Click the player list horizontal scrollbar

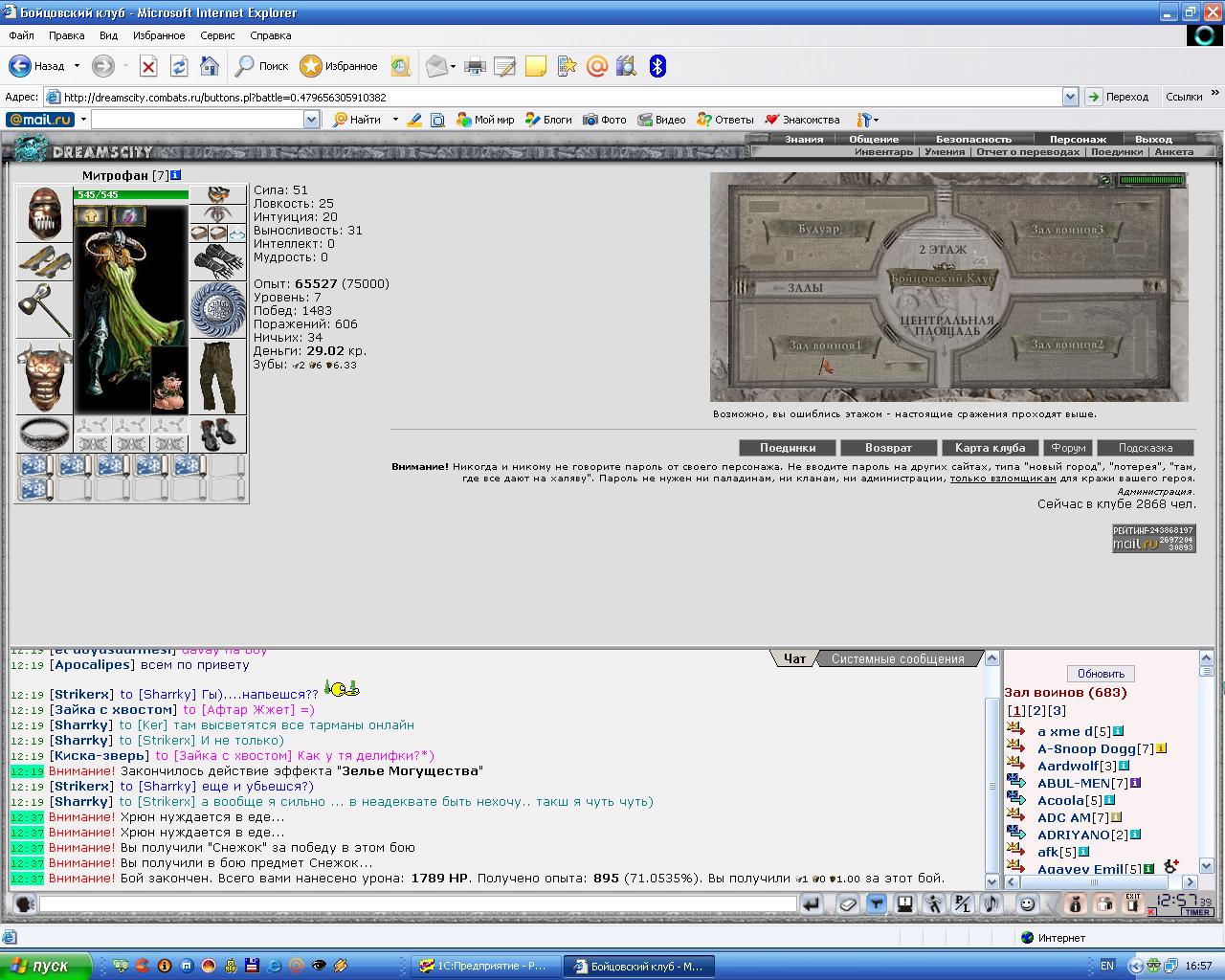[x=1101, y=882]
